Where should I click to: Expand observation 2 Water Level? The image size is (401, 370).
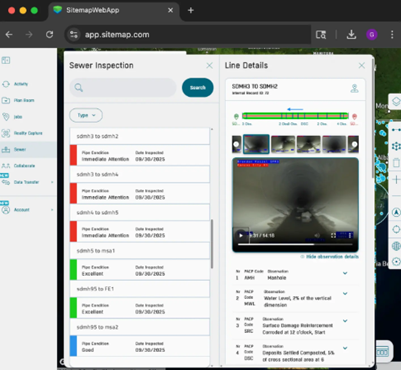click(345, 294)
